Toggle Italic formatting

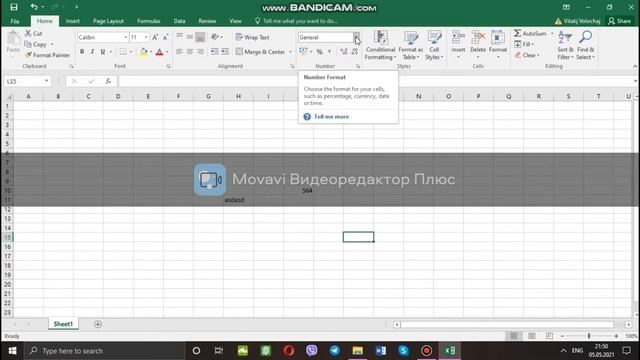pyautogui.click(x=92, y=52)
